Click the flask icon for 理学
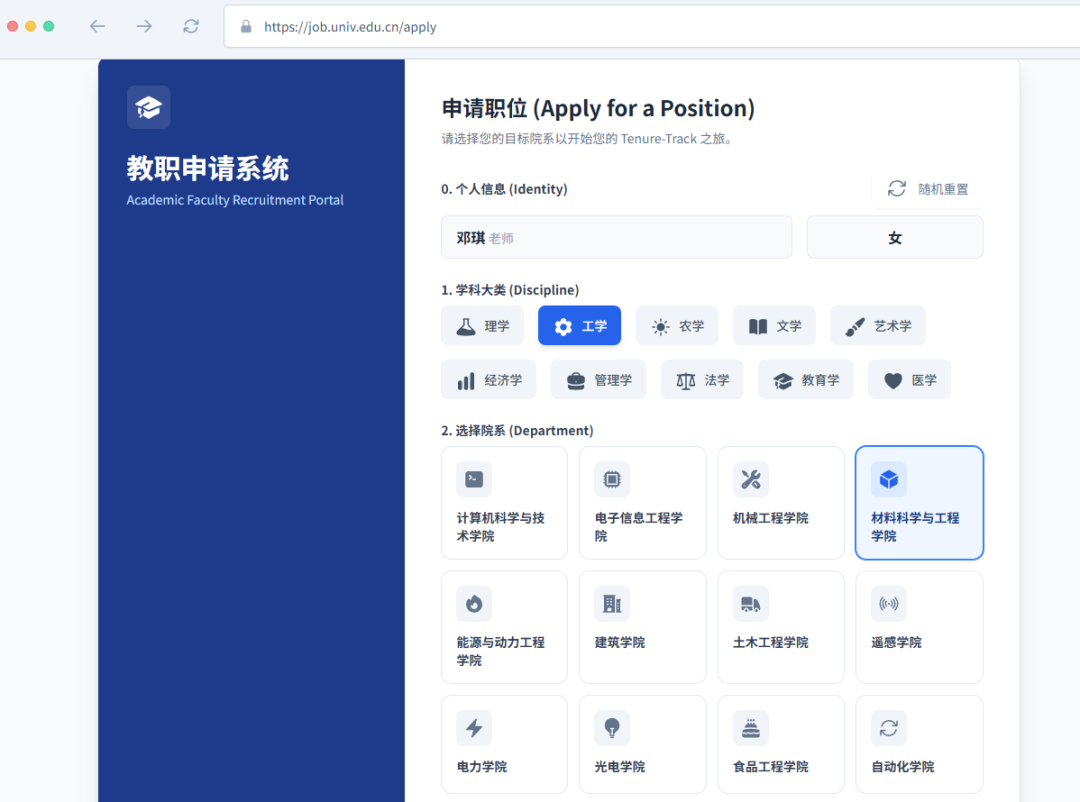 click(x=466, y=326)
